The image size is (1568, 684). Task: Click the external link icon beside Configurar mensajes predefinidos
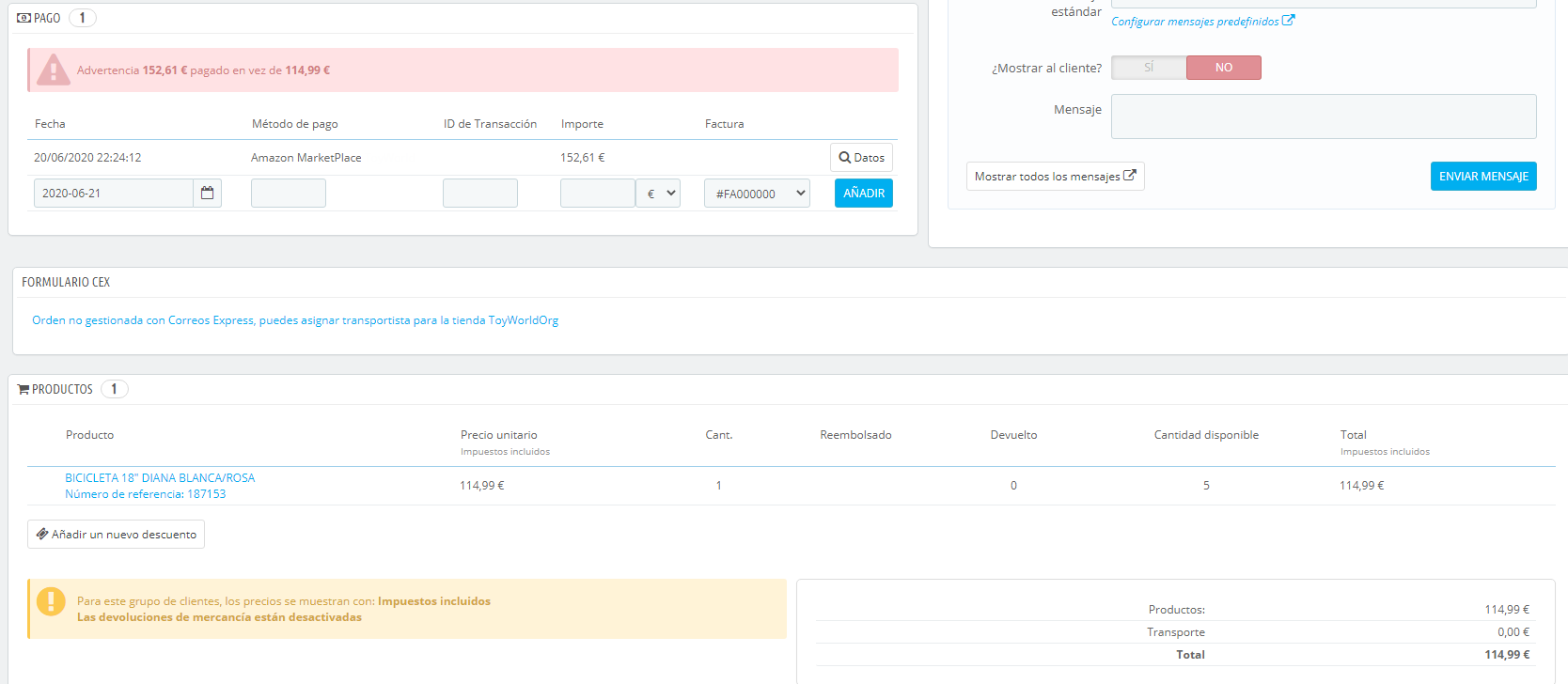pos(1289,21)
